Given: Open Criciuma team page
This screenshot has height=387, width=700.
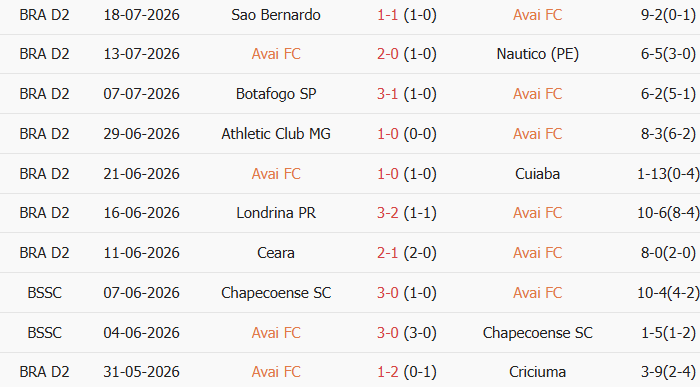Looking at the screenshot, I should click(538, 372).
